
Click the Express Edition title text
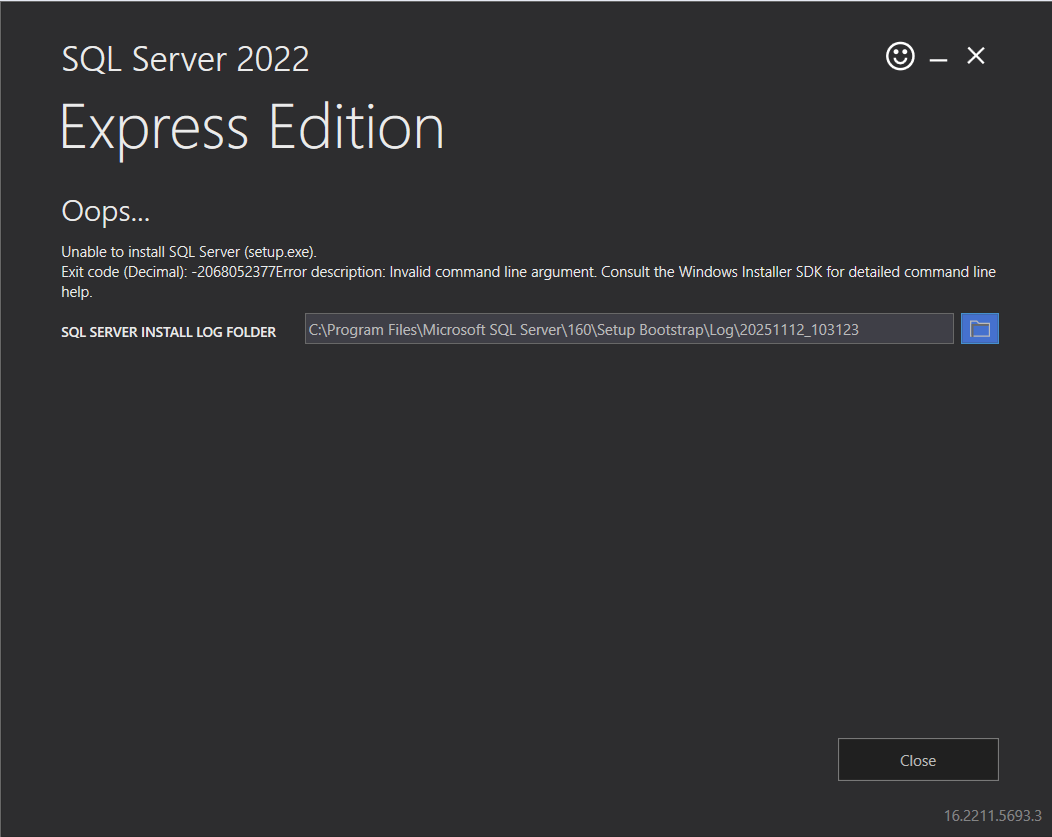pos(252,127)
